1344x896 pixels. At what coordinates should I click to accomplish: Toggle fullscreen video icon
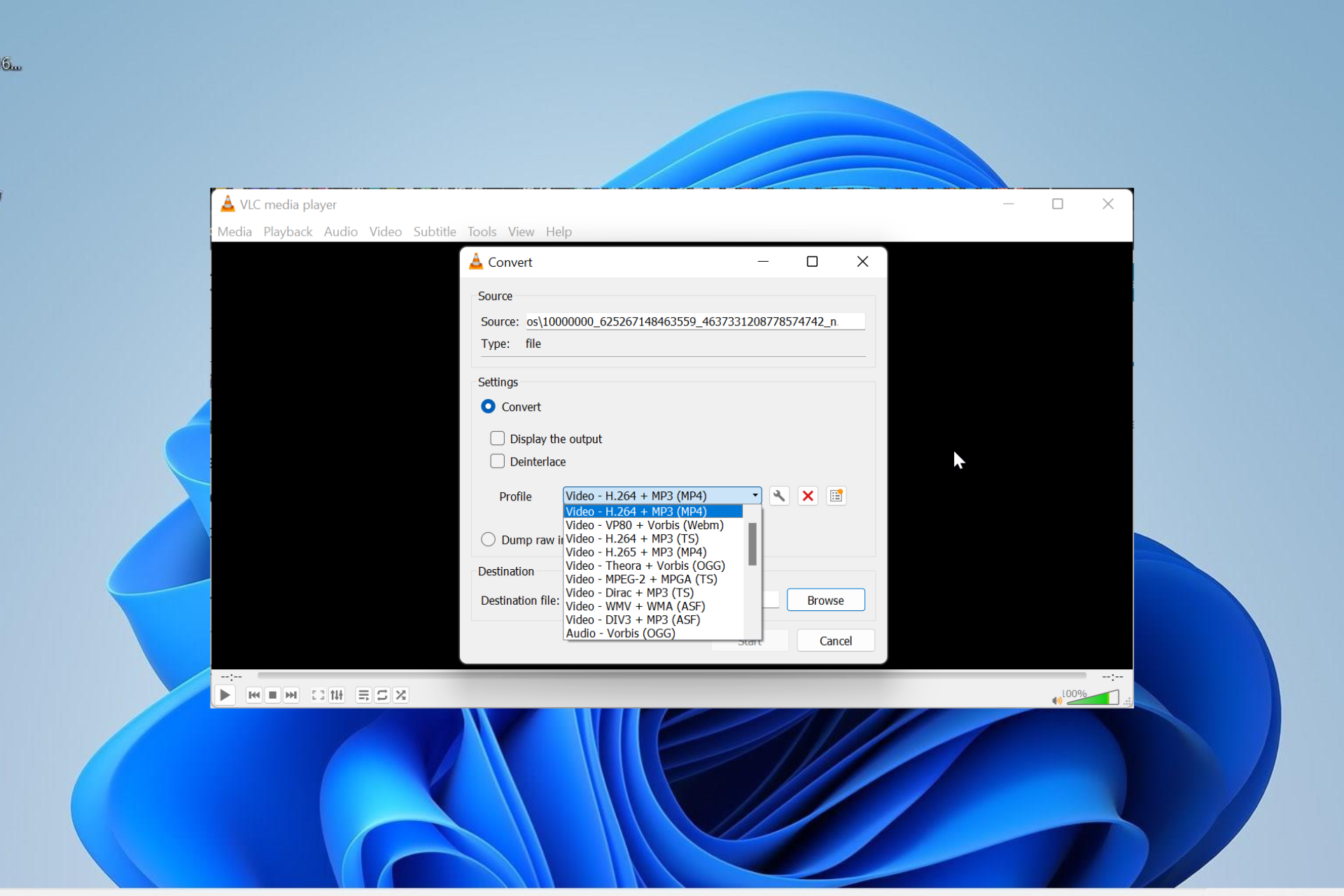[318, 695]
